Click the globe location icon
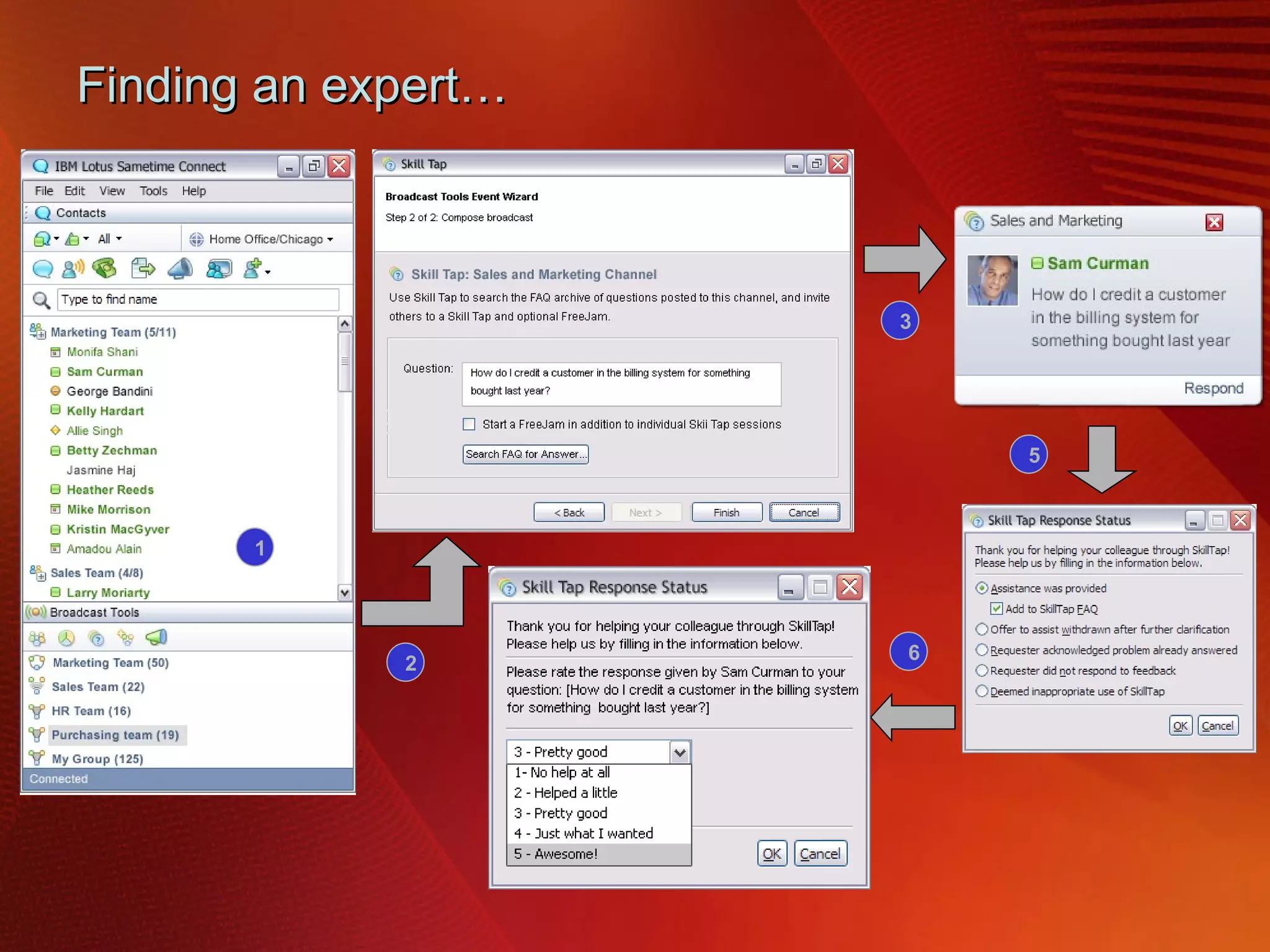The image size is (1270, 952). [x=197, y=239]
